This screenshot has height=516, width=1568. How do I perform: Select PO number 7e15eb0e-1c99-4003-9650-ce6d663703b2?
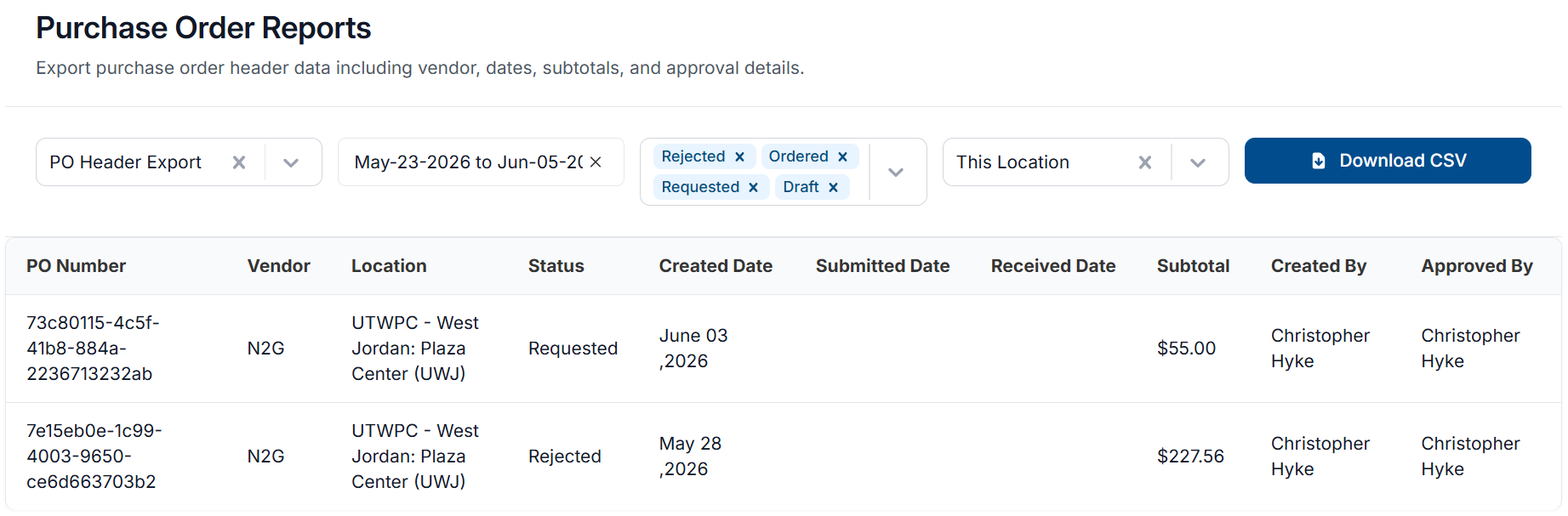(94, 456)
